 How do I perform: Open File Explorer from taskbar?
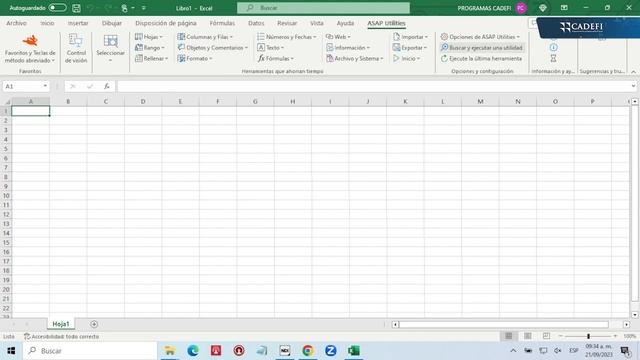click(x=170, y=351)
